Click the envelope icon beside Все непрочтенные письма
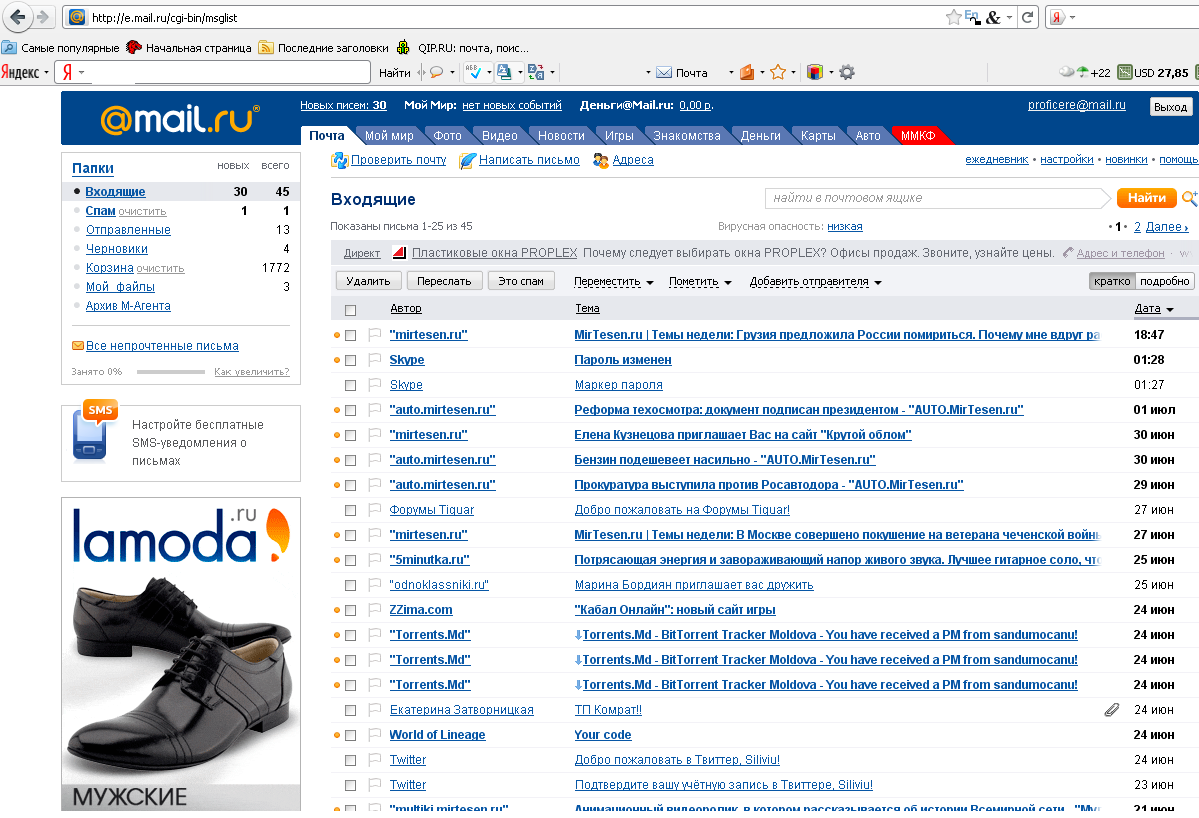The width and height of the screenshot is (1199, 818). point(77,346)
